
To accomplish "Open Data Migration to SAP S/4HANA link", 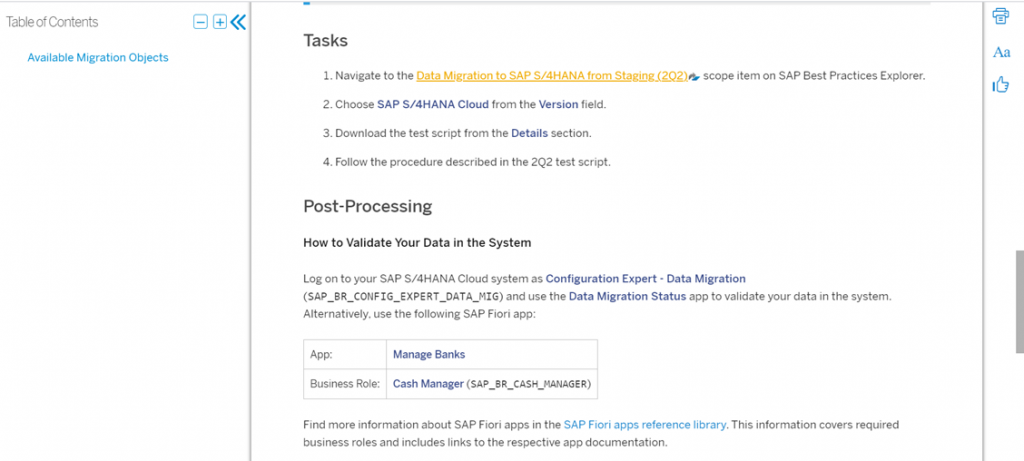I will 552,76.
